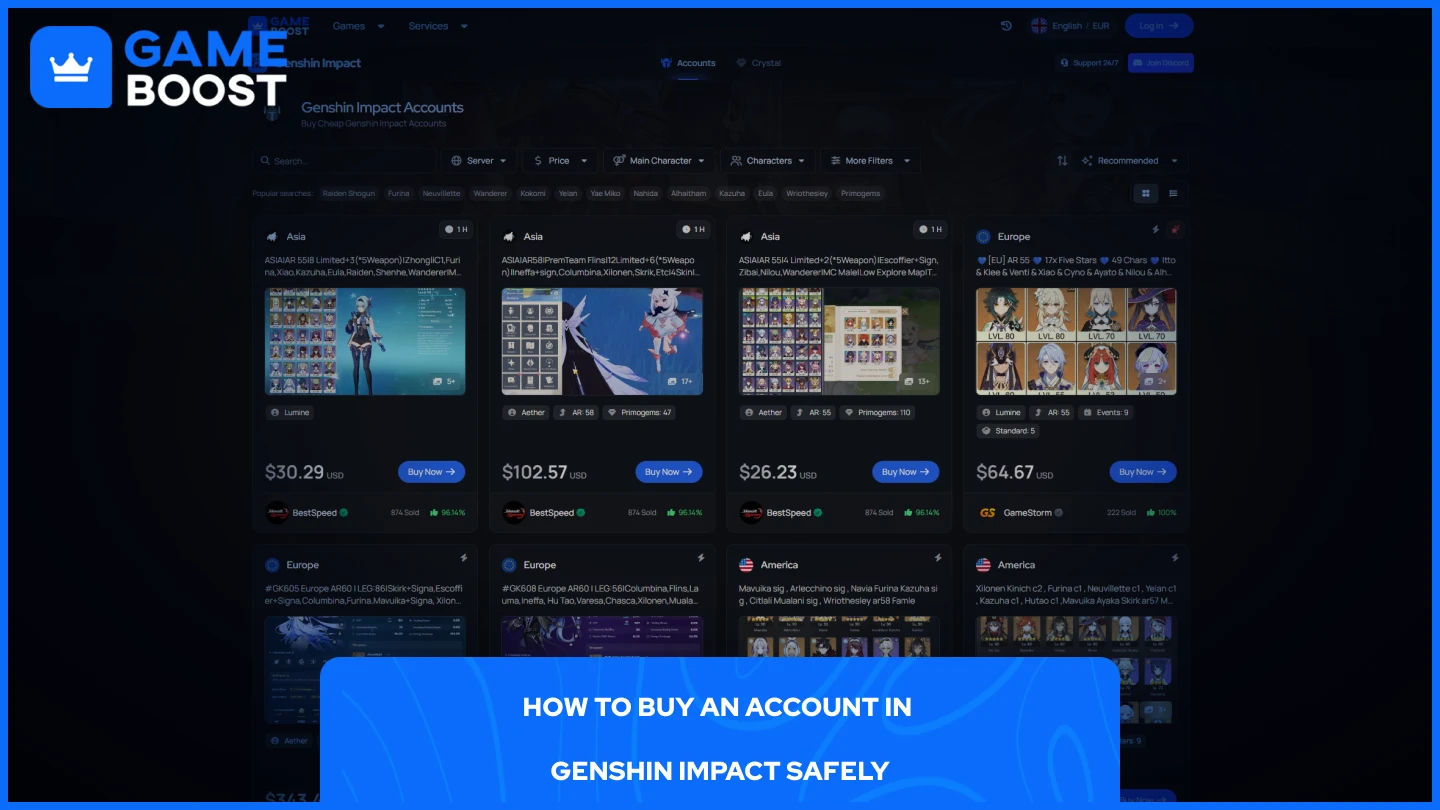The width and height of the screenshot is (1440, 810).
Task: Click the search magnifier icon in the search bar
Action: click(x=266, y=160)
